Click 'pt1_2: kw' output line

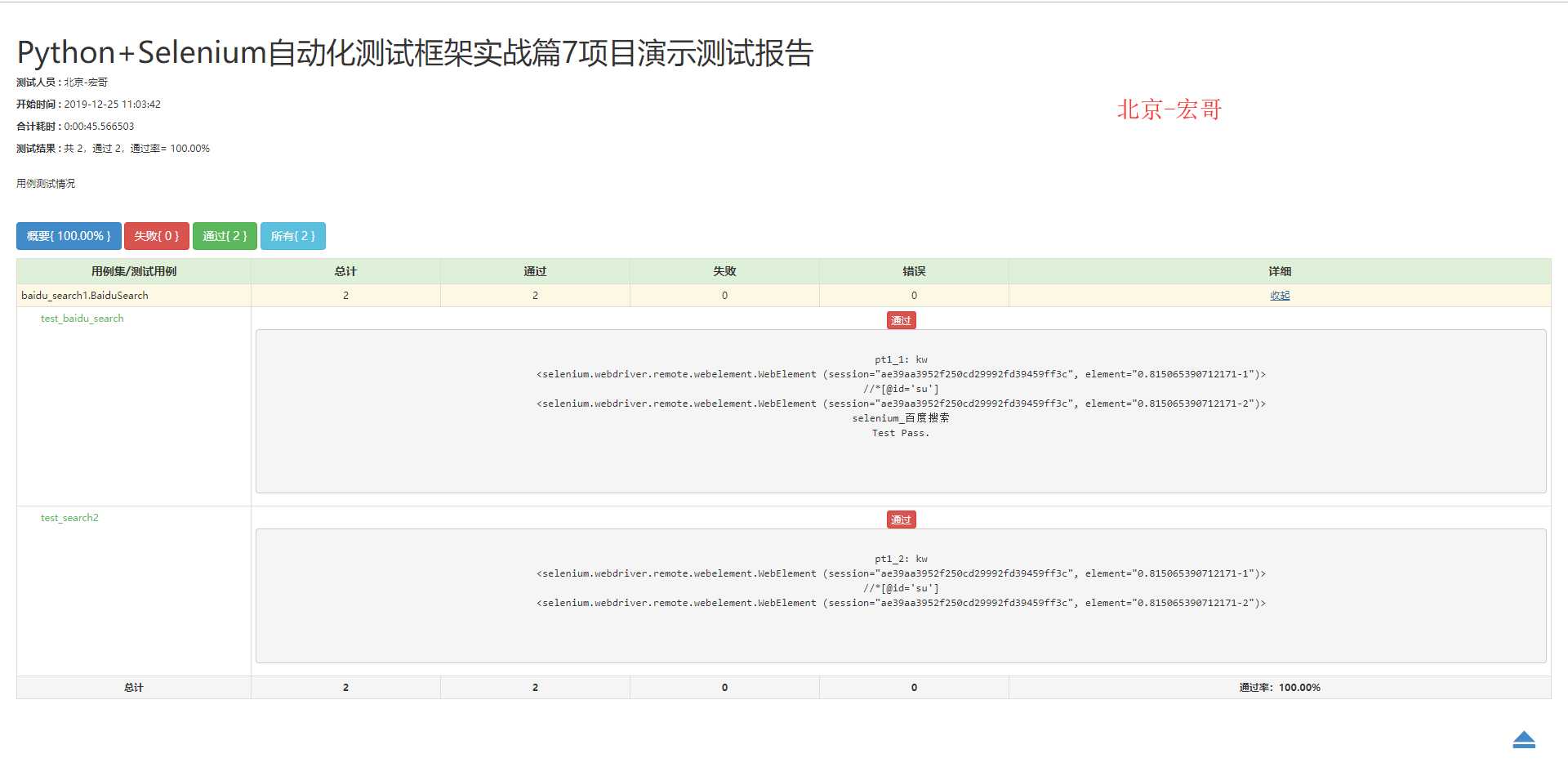(901, 559)
